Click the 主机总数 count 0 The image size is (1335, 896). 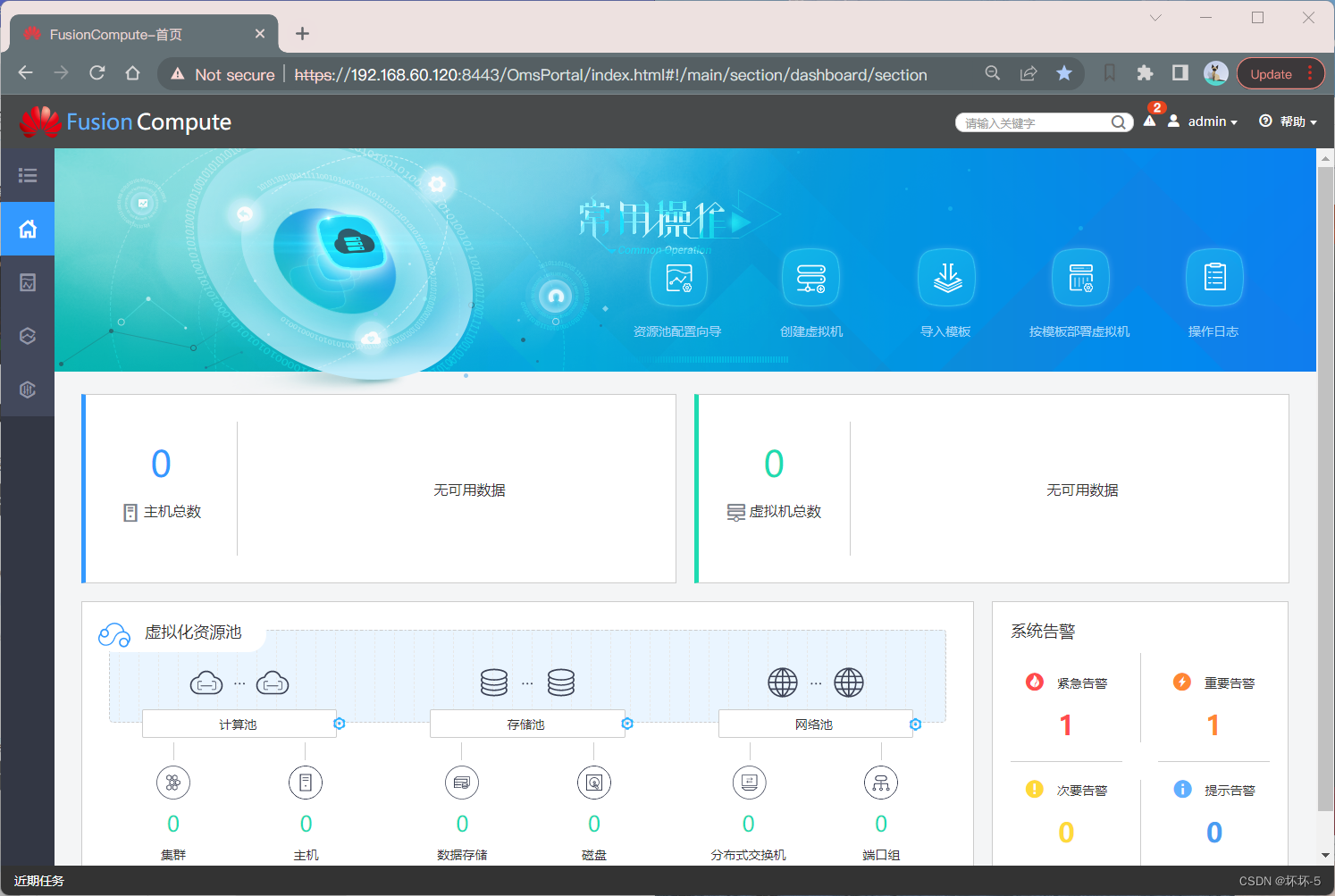click(161, 464)
